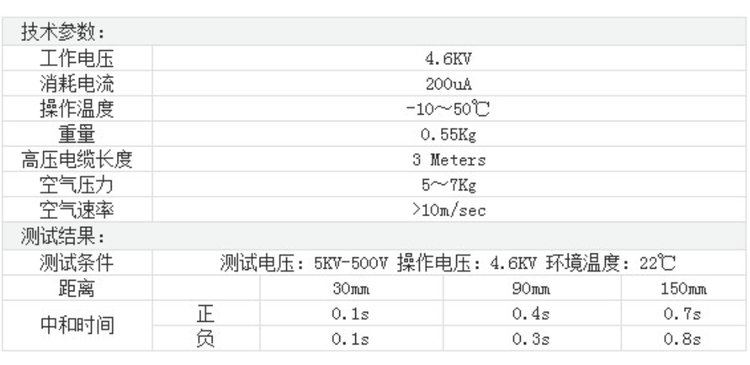Click the 150mm distance column header

(x=684, y=288)
